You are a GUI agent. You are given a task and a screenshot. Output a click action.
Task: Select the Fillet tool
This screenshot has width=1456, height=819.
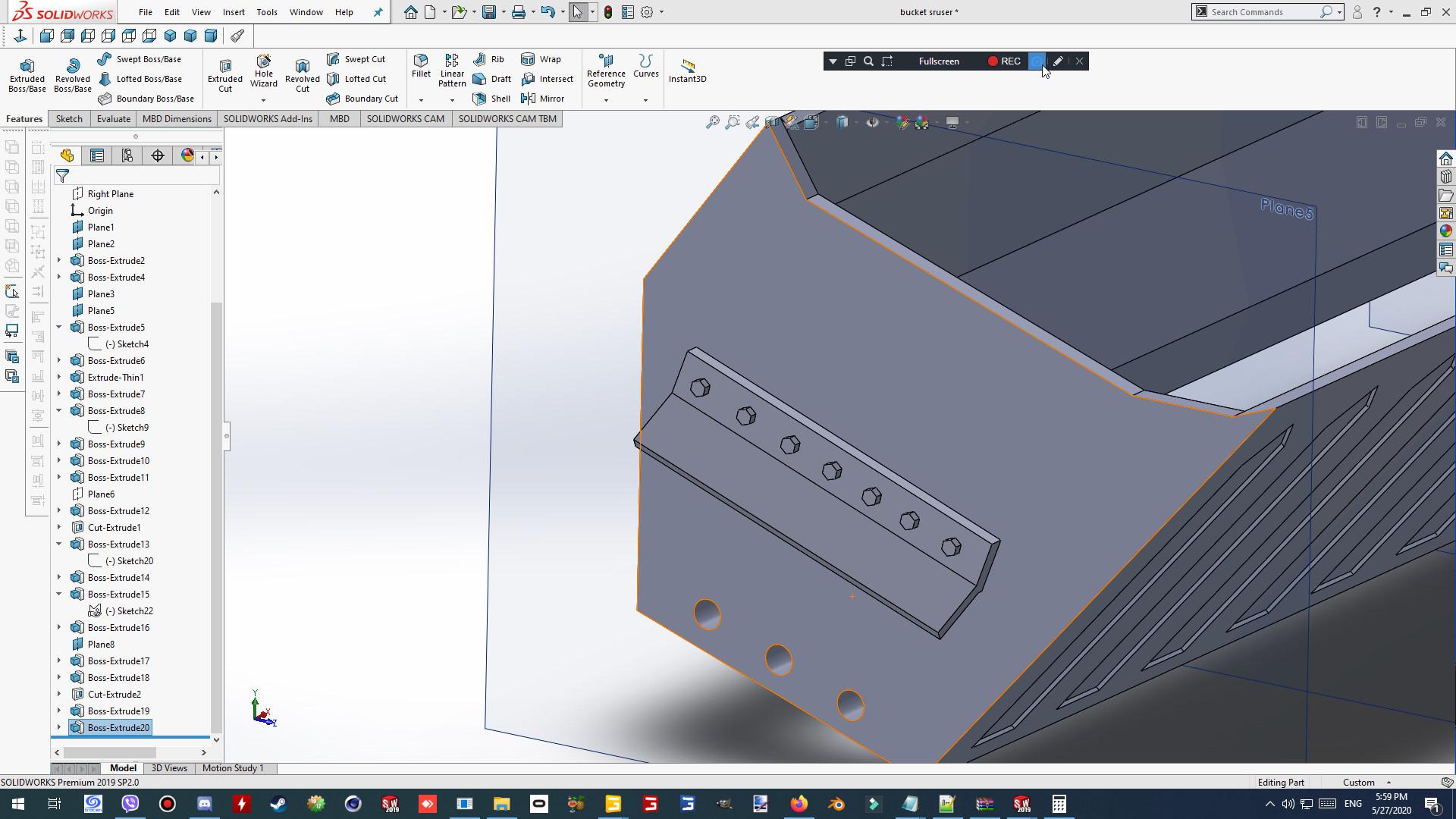421,66
